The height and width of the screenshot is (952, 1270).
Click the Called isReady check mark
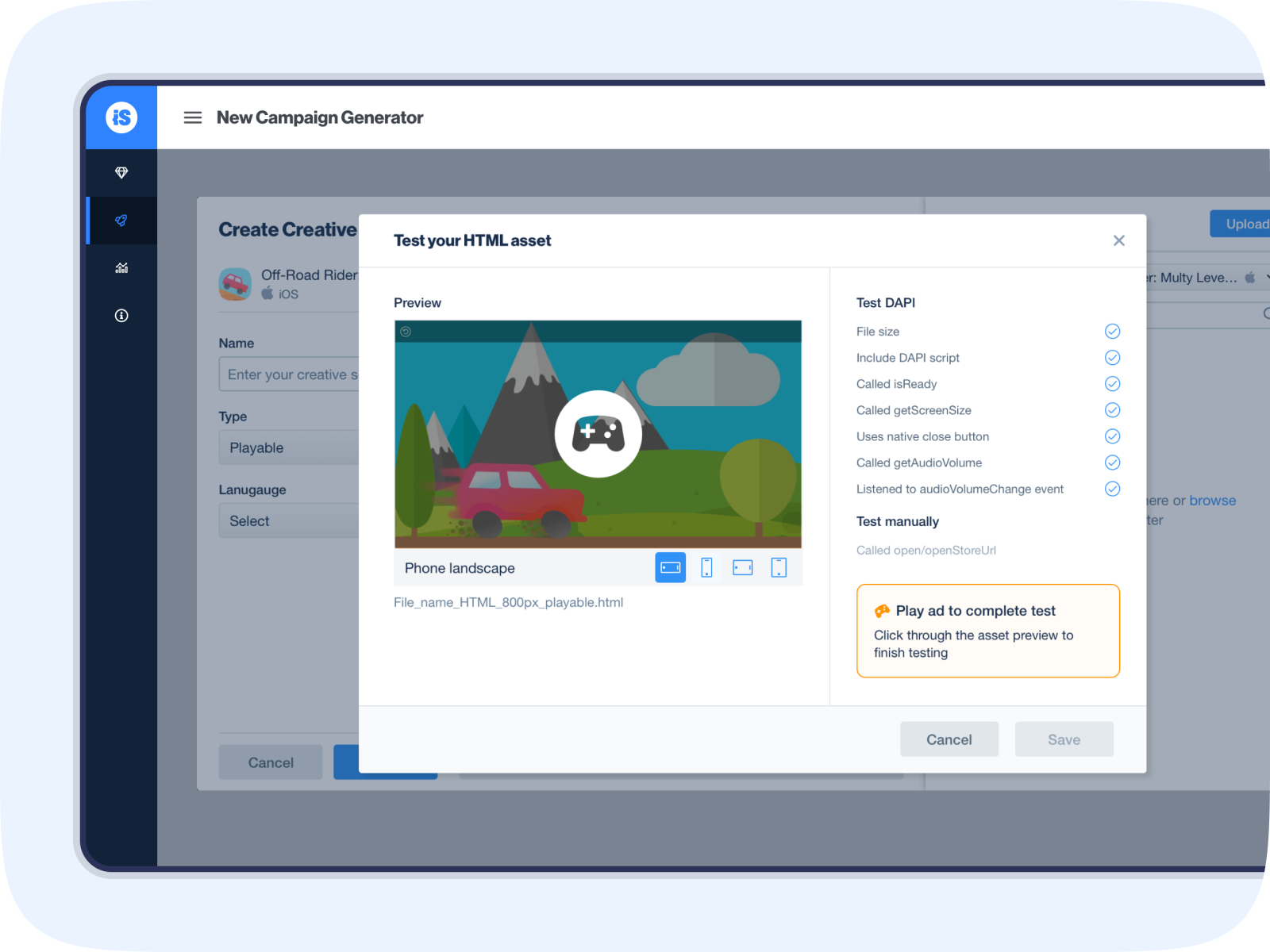click(1113, 384)
